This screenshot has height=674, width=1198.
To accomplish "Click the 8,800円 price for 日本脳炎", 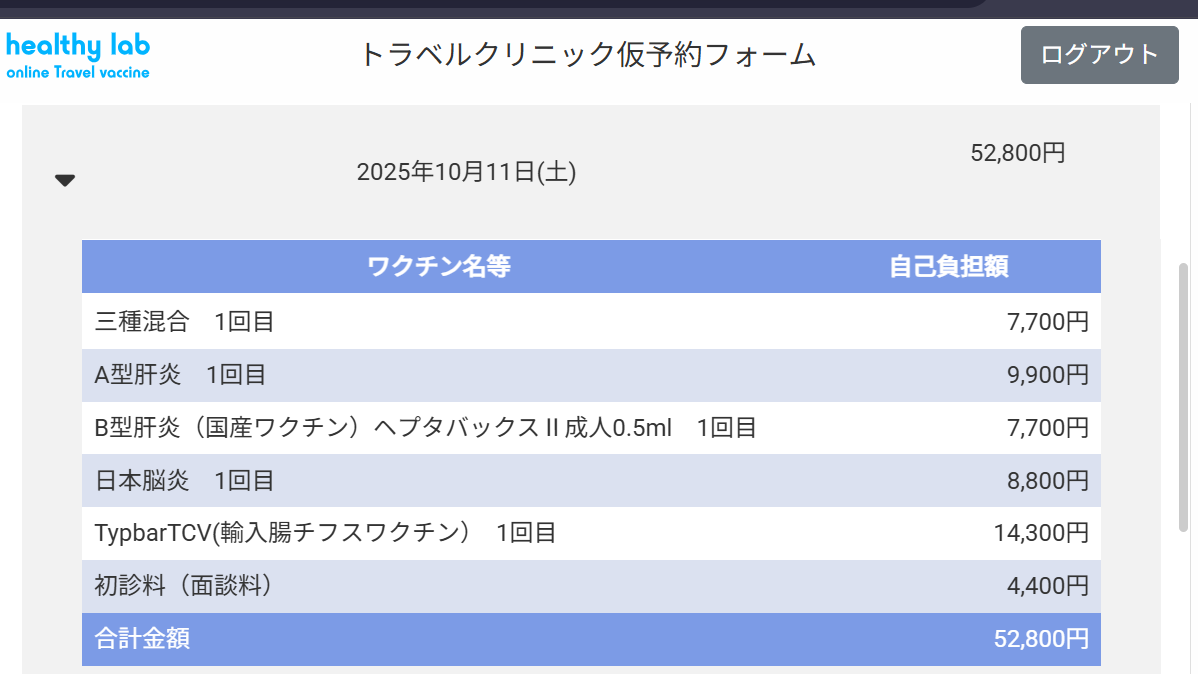I will (x=1047, y=481).
